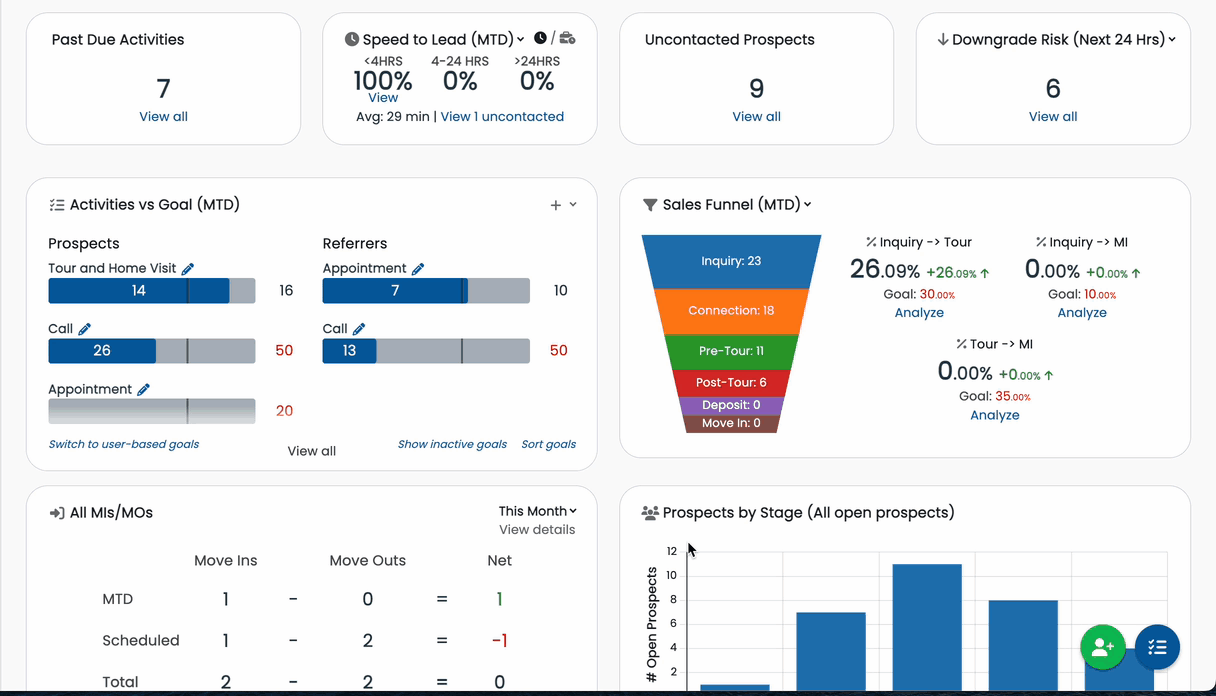
Task: Edit the Referrers Call goal pencil
Action: pyautogui.click(x=359, y=329)
